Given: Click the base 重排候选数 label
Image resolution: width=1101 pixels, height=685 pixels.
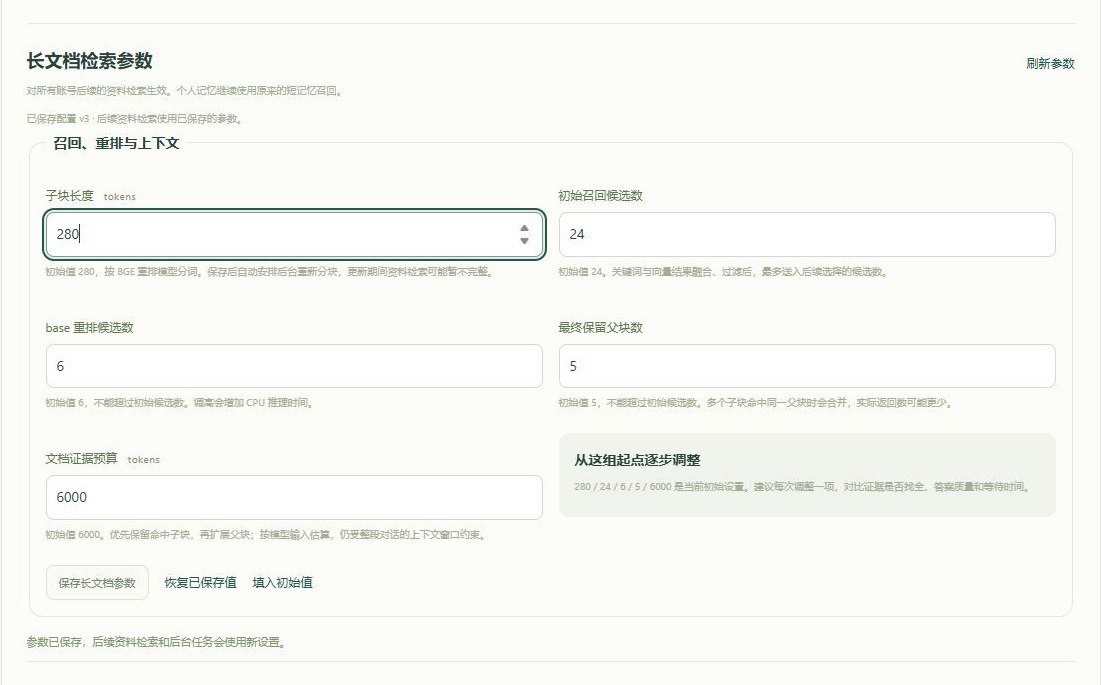Looking at the screenshot, I should (x=89, y=328).
